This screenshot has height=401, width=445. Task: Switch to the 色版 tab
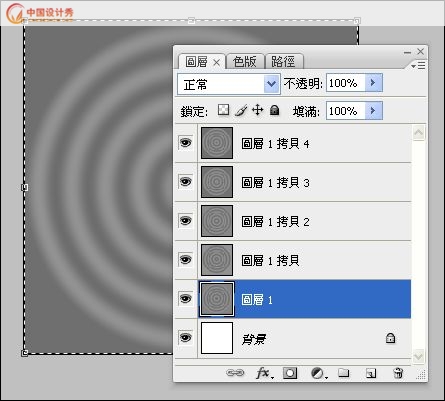(245, 62)
